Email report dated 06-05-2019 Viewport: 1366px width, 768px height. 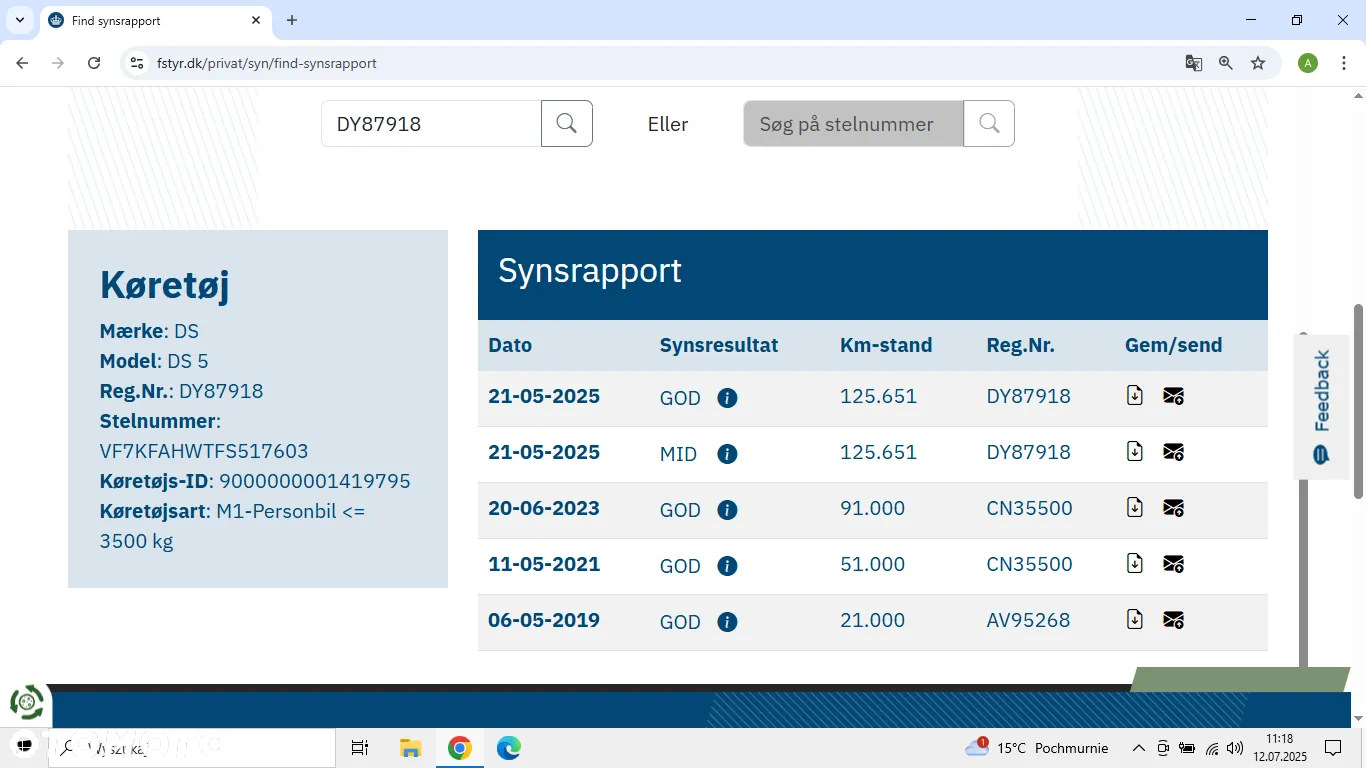[x=1174, y=620]
